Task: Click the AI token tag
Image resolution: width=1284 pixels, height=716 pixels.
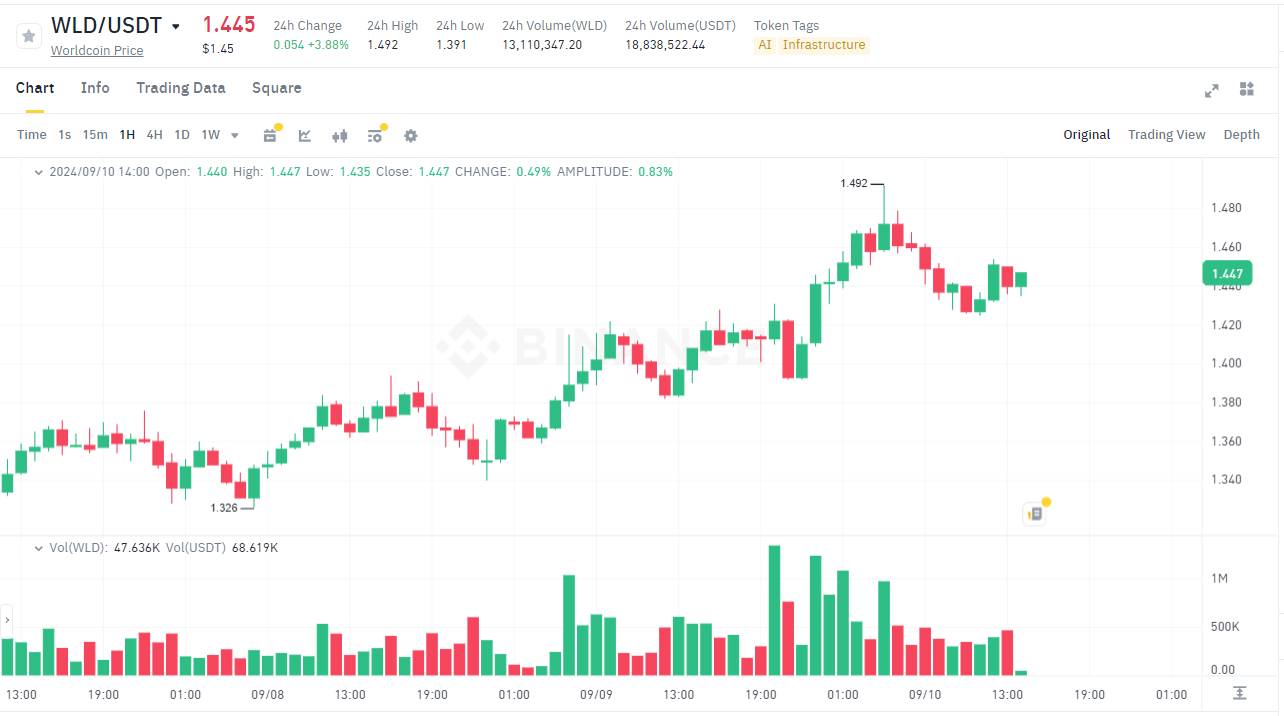Action: coord(765,45)
